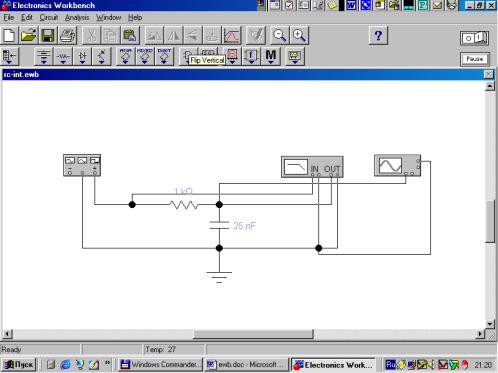Click the Help question mark icon

pyautogui.click(x=378, y=35)
